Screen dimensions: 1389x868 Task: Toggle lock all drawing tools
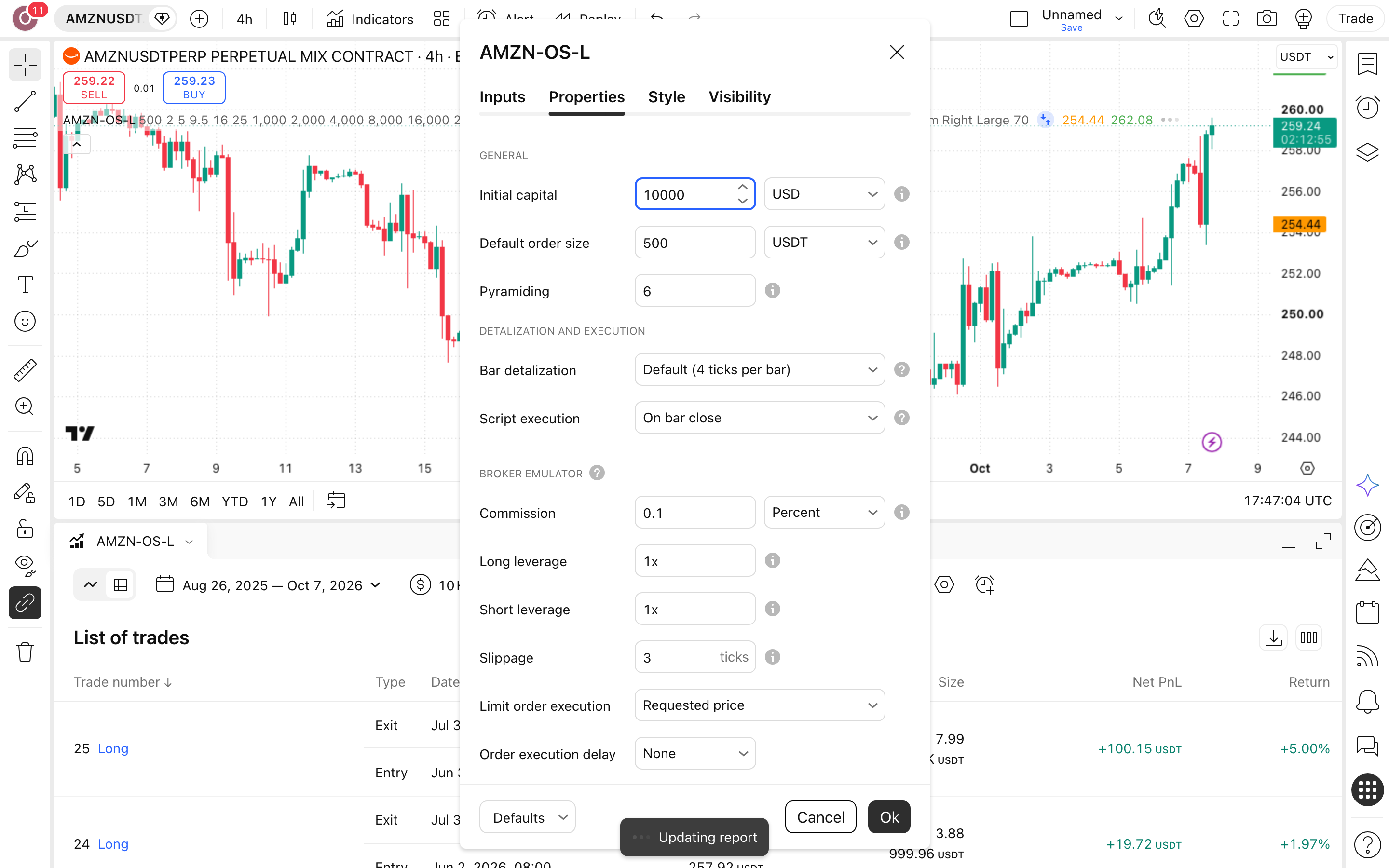25,529
